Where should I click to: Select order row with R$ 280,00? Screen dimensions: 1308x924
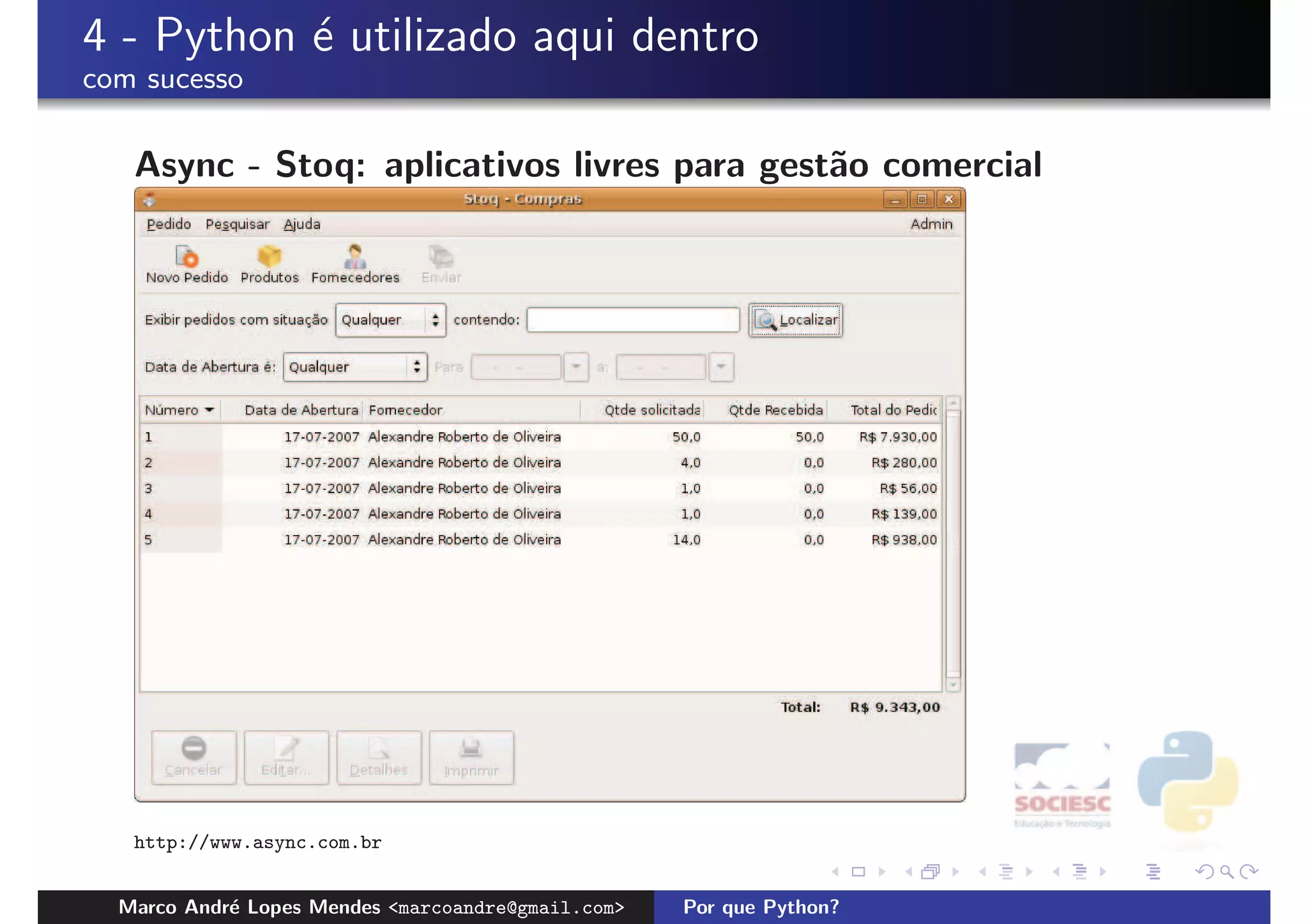pos(540,463)
